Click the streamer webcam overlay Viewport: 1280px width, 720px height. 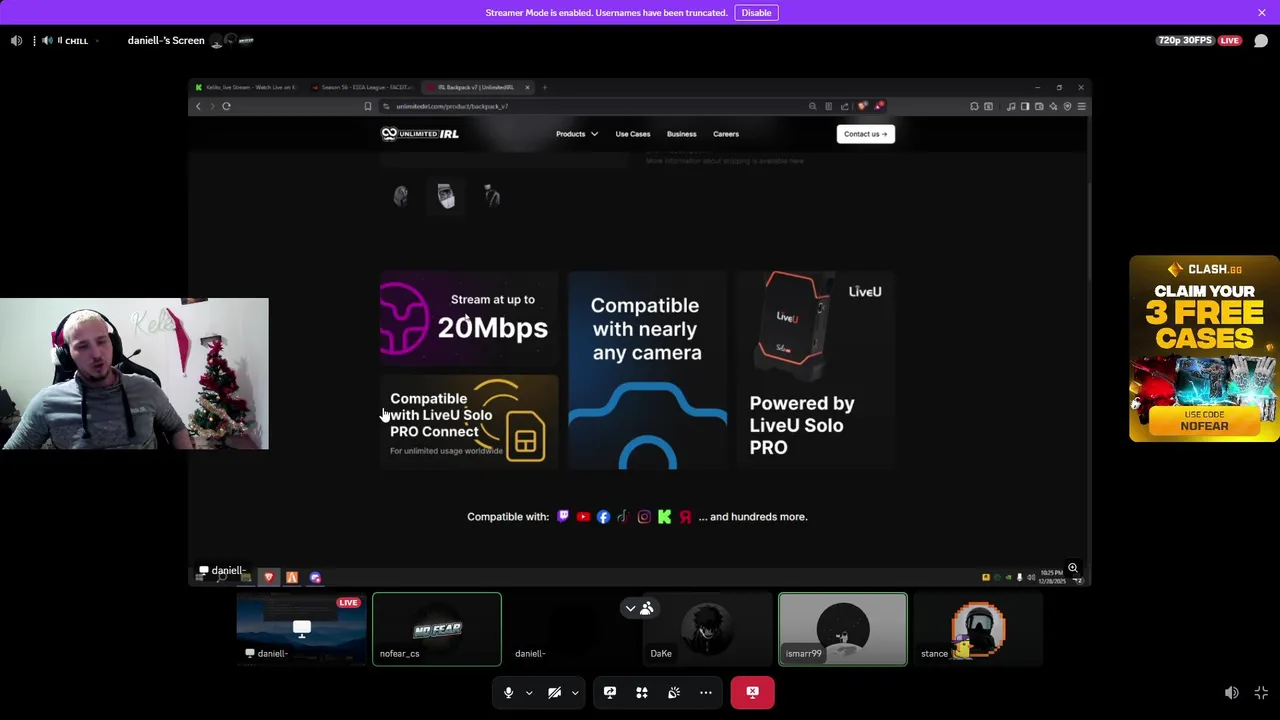pos(134,374)
